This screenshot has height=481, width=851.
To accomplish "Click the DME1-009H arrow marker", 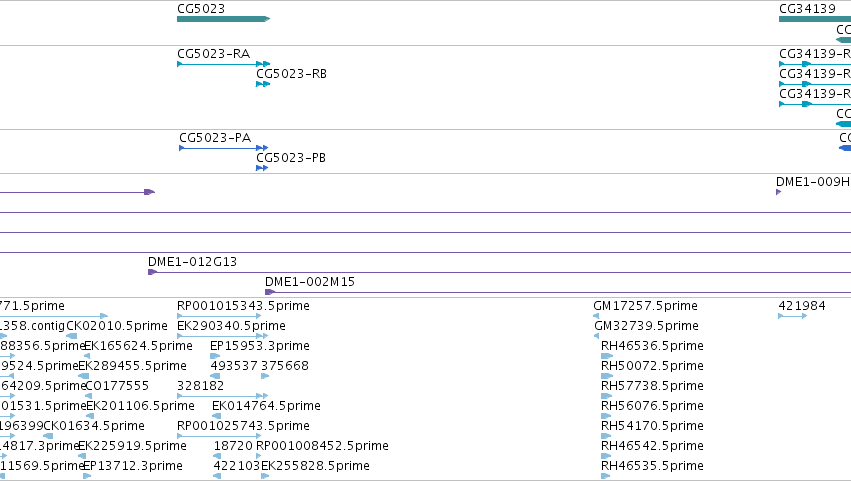I will [778, 192].
